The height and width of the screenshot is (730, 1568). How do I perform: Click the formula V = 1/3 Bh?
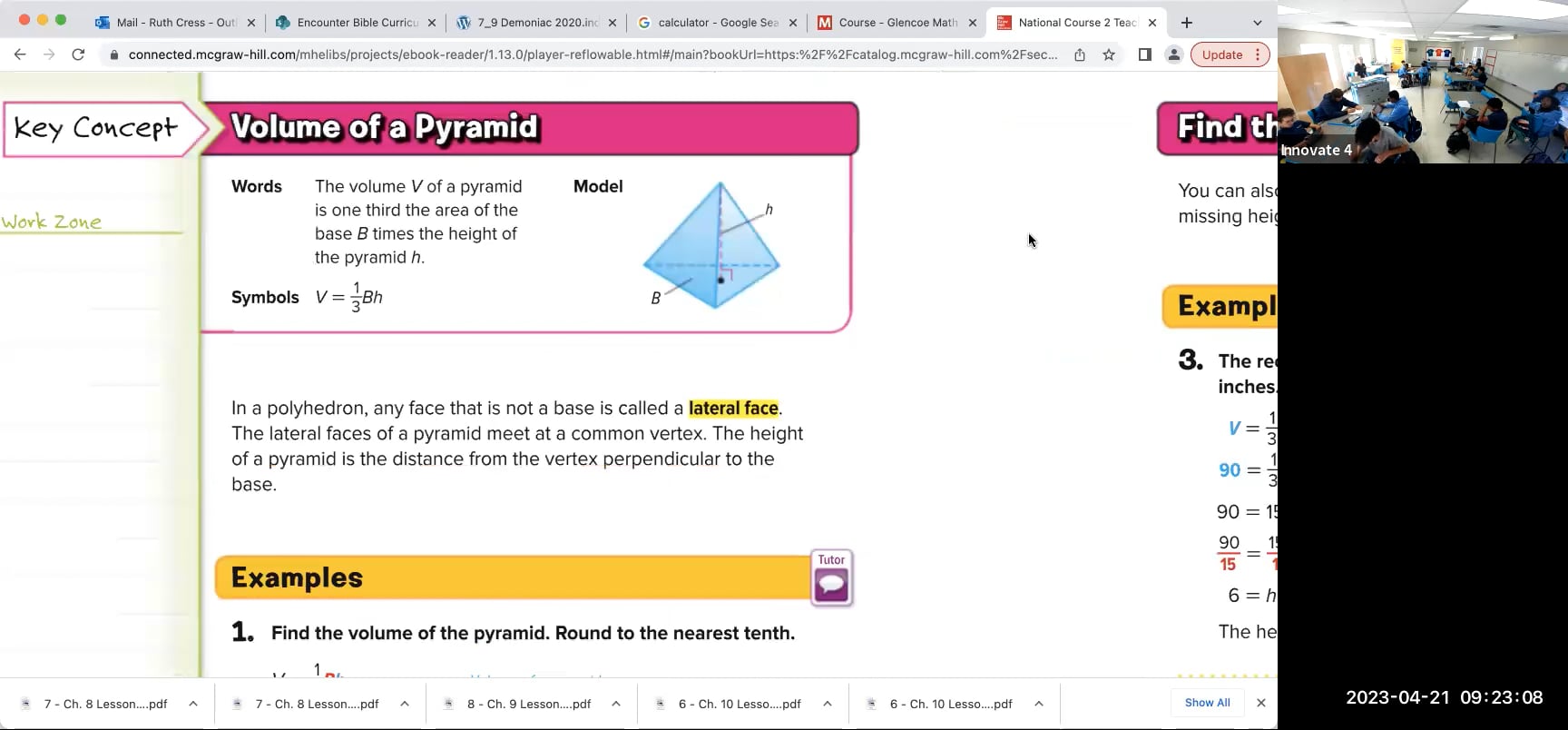click(349, 297)
